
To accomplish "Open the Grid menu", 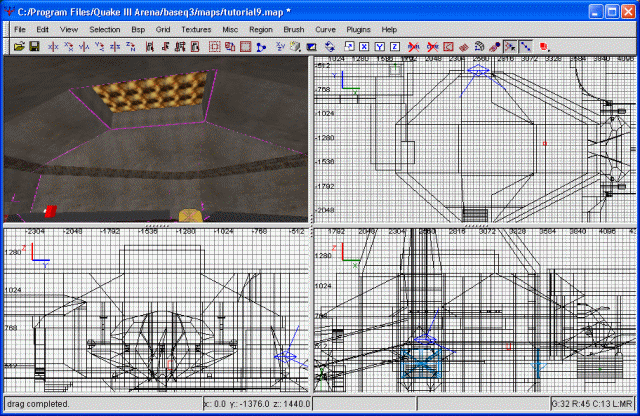I will pos(163,29).
